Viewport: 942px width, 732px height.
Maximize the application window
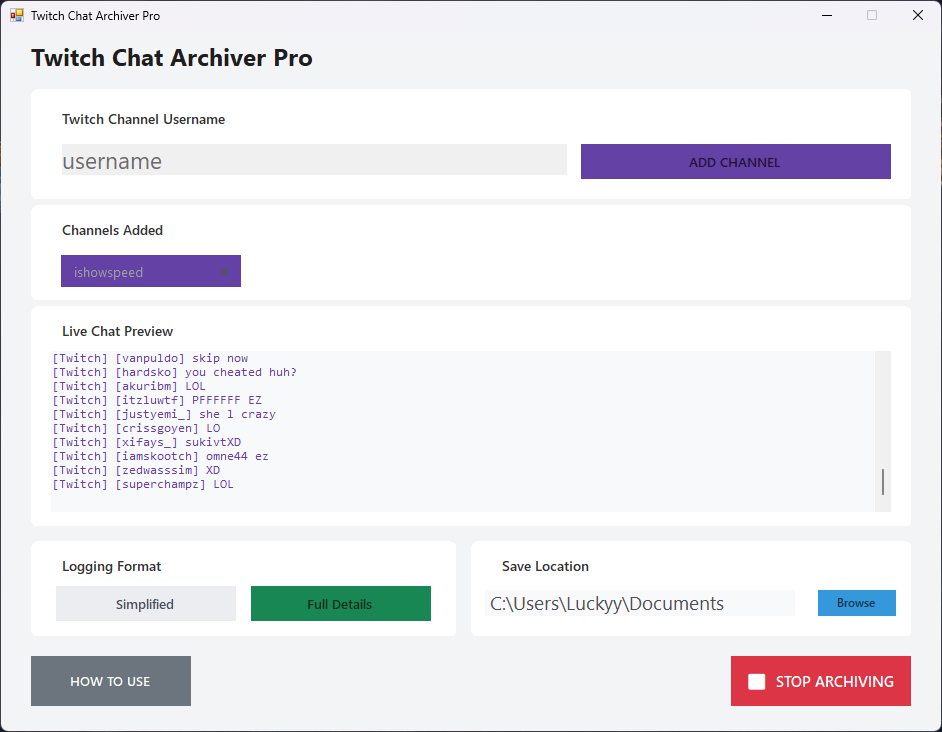coord(872,16)
